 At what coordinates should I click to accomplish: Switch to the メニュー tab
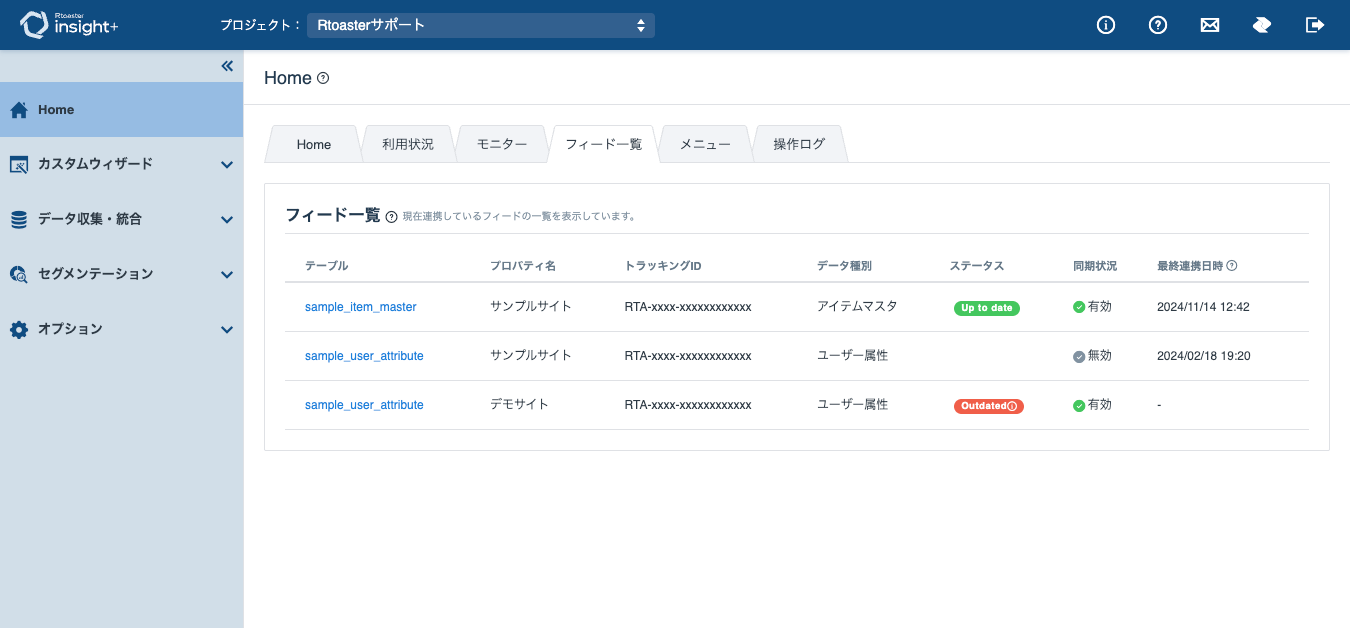(x=705, y=144)
